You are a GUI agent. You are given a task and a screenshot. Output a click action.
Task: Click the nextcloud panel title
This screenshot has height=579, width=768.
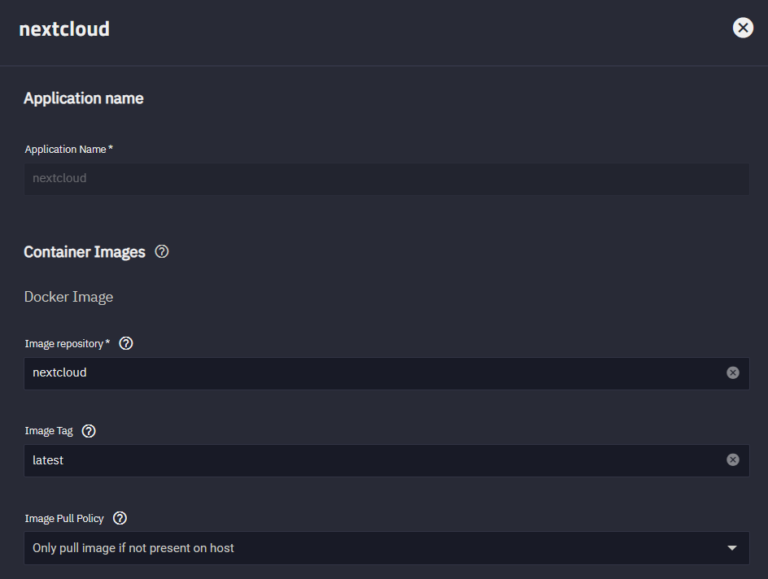click(64, 29)
